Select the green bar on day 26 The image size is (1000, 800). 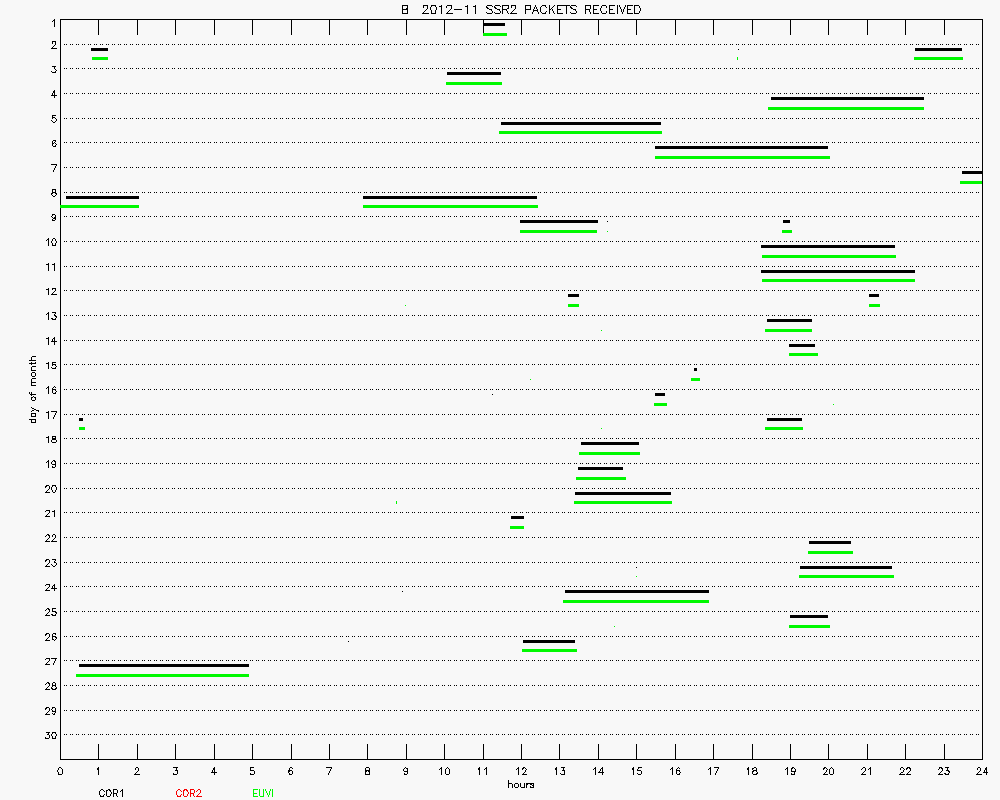[x=549, y=650]
